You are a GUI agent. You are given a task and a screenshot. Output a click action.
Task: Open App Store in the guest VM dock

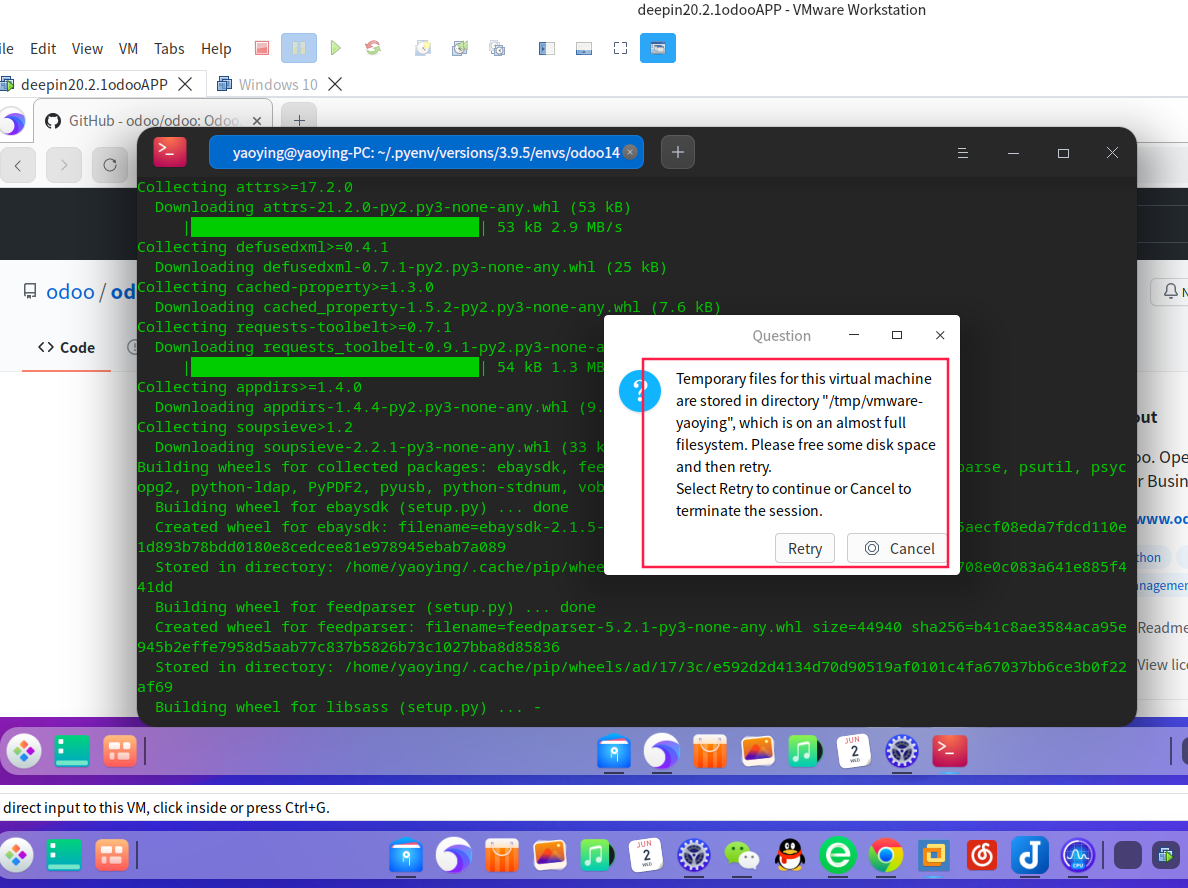709,752
